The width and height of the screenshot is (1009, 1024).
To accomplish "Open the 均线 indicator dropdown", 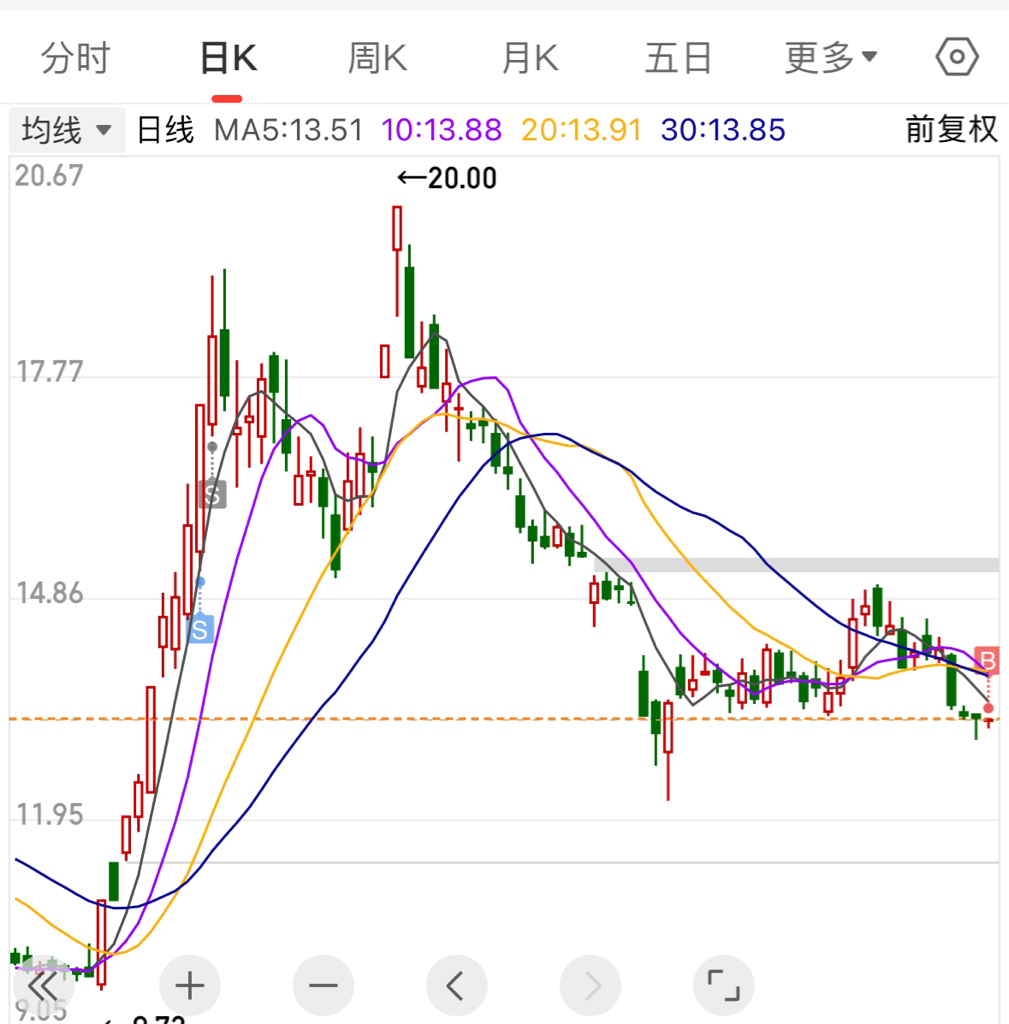I will pos(67,130).
